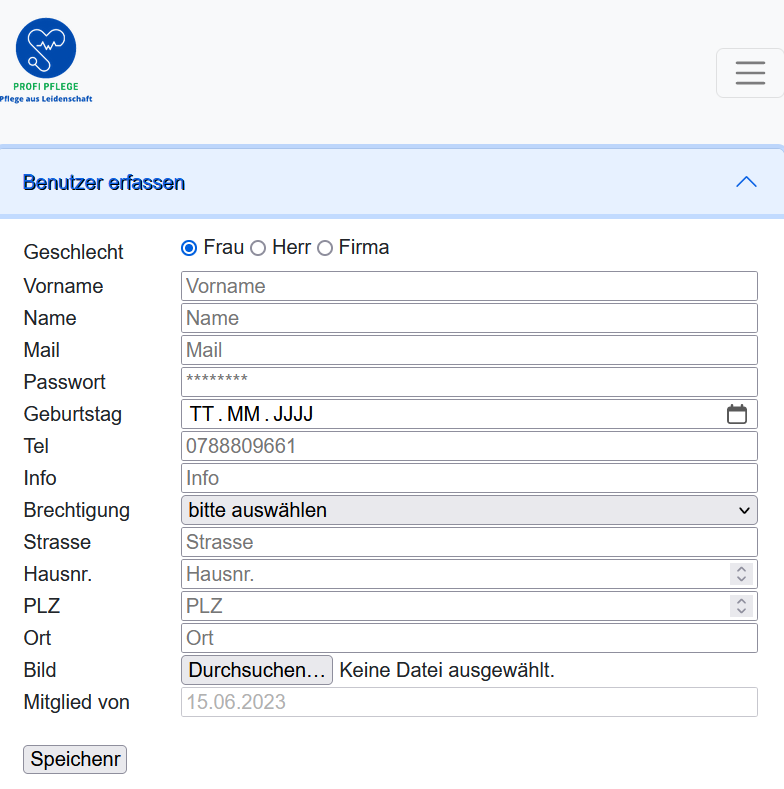Click the Passwort field
The height and width of the screenshot is (789, 784).
tap(469, 382)
